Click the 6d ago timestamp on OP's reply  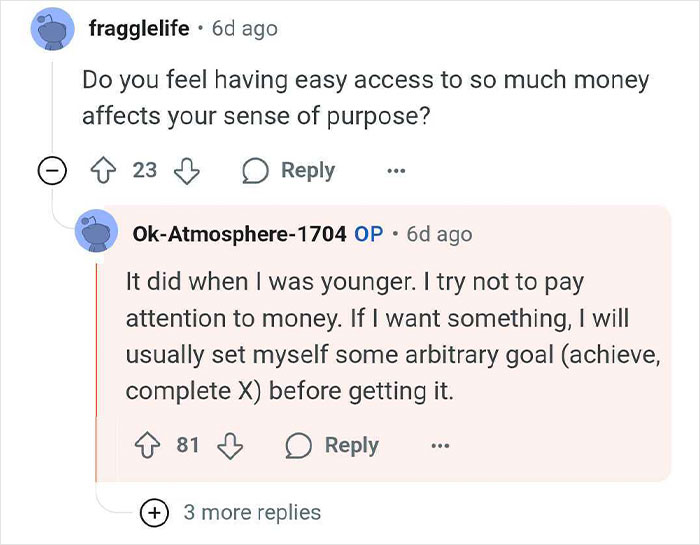[439, 234]
